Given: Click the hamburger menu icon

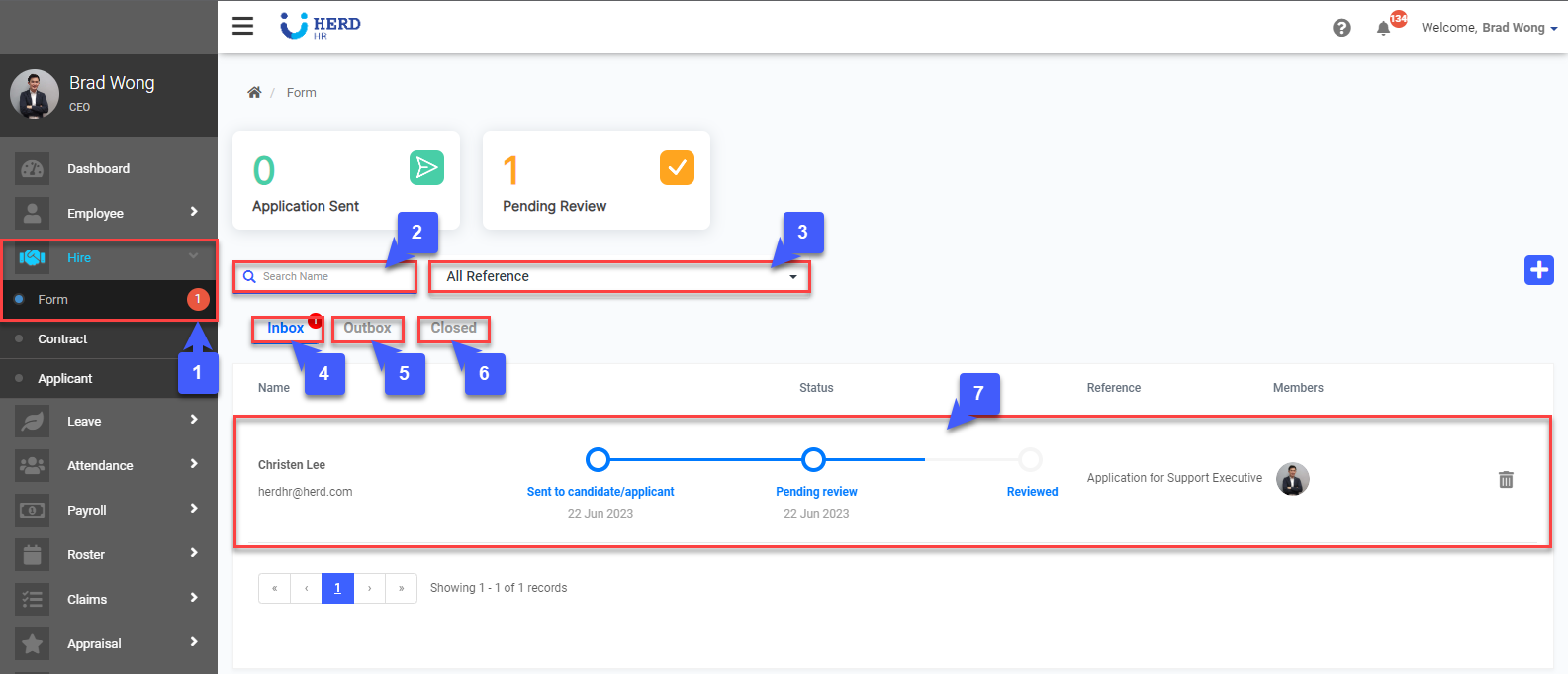Looking at the screenshot, I should pos(242,26).
